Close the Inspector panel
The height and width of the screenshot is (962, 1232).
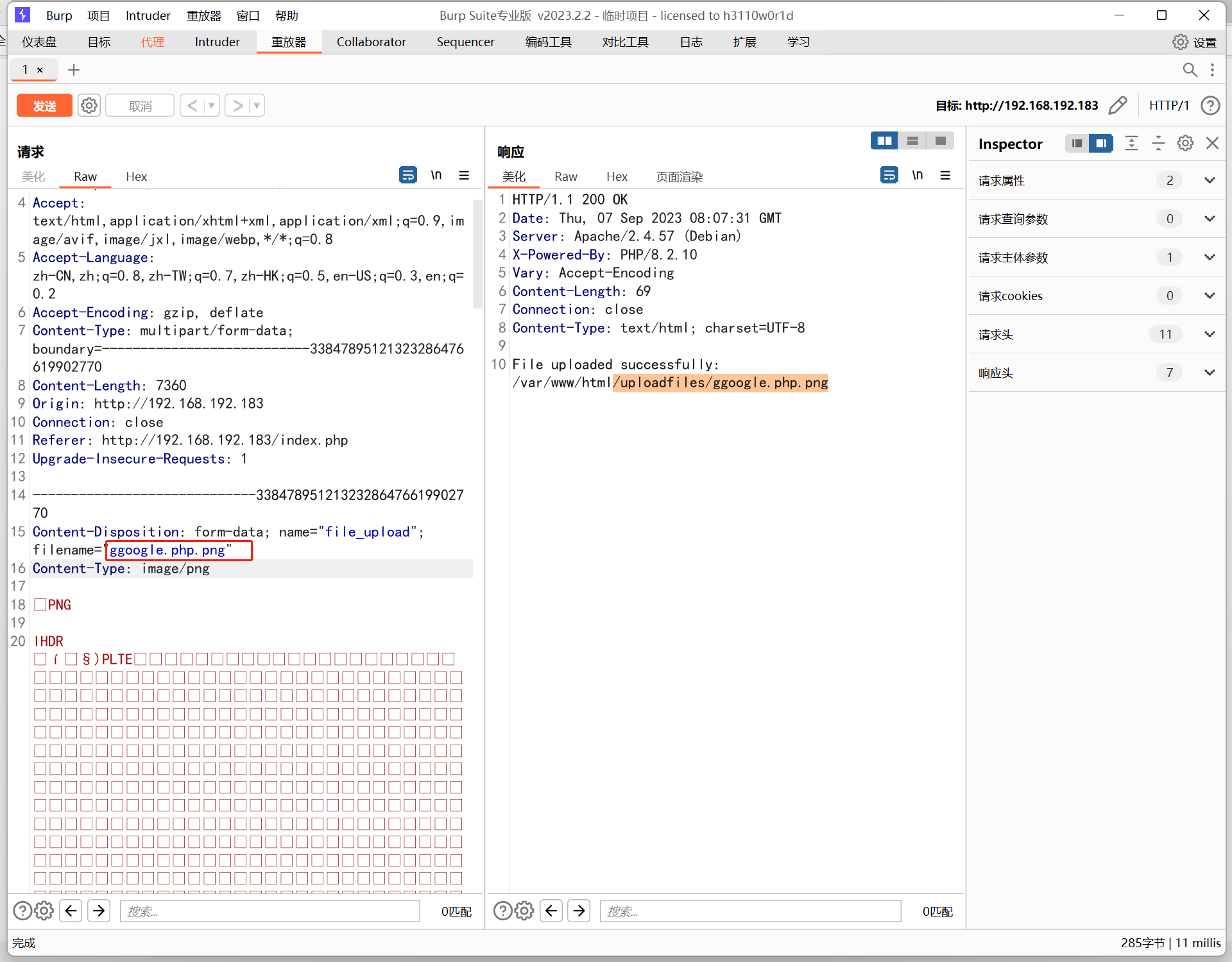coord(1212,143)
